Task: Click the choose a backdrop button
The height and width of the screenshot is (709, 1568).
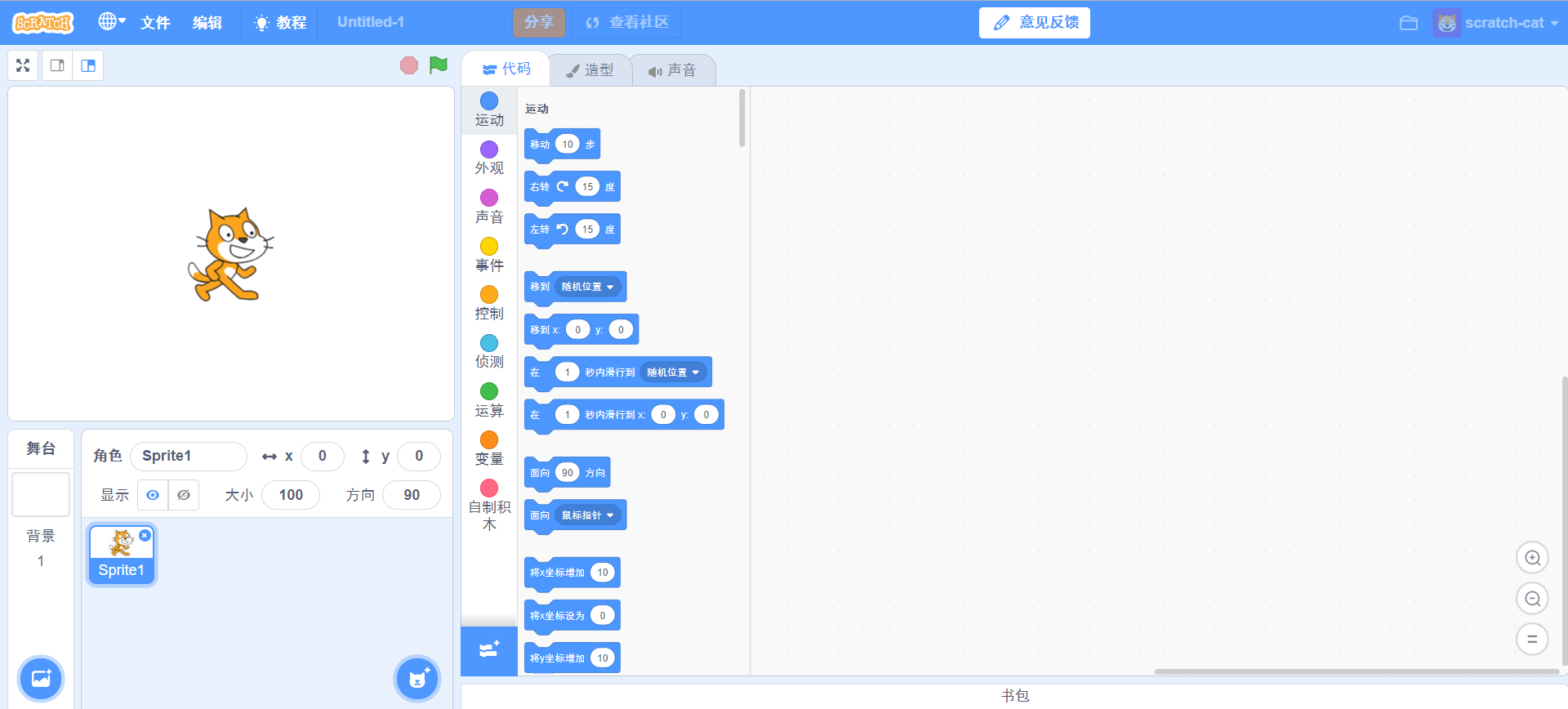Action: coord(41,679)
